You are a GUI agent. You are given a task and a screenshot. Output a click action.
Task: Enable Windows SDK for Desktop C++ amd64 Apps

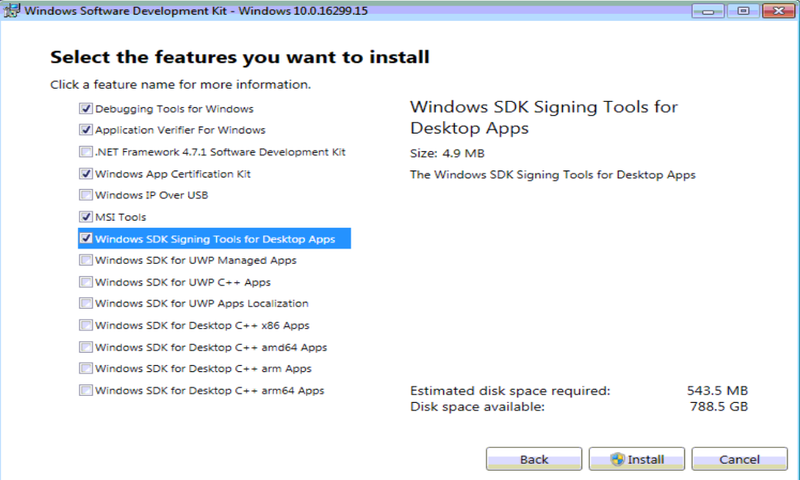click(86, 347)
